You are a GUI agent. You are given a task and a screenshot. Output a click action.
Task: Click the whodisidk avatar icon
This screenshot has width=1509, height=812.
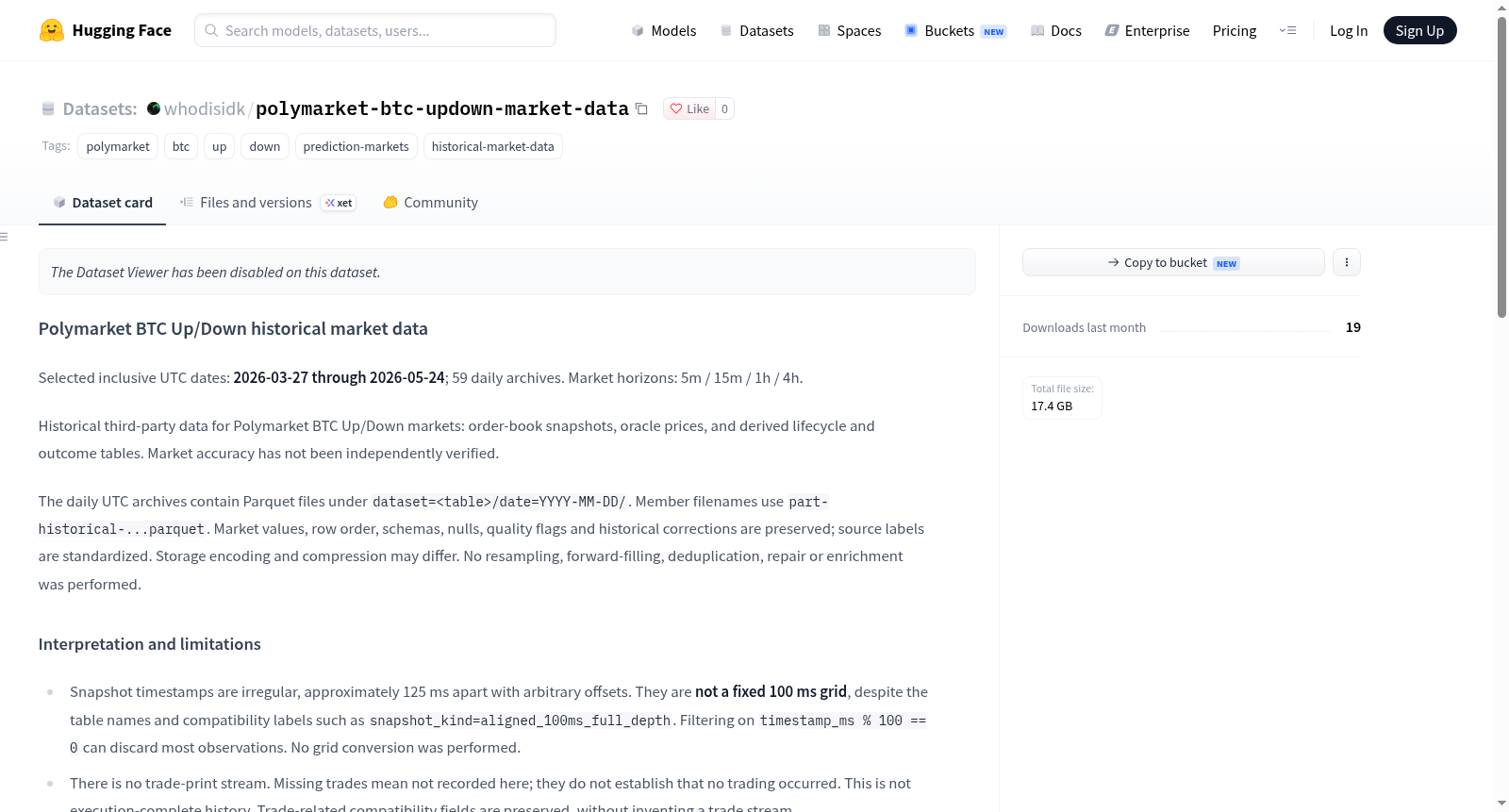pos(154,108)
